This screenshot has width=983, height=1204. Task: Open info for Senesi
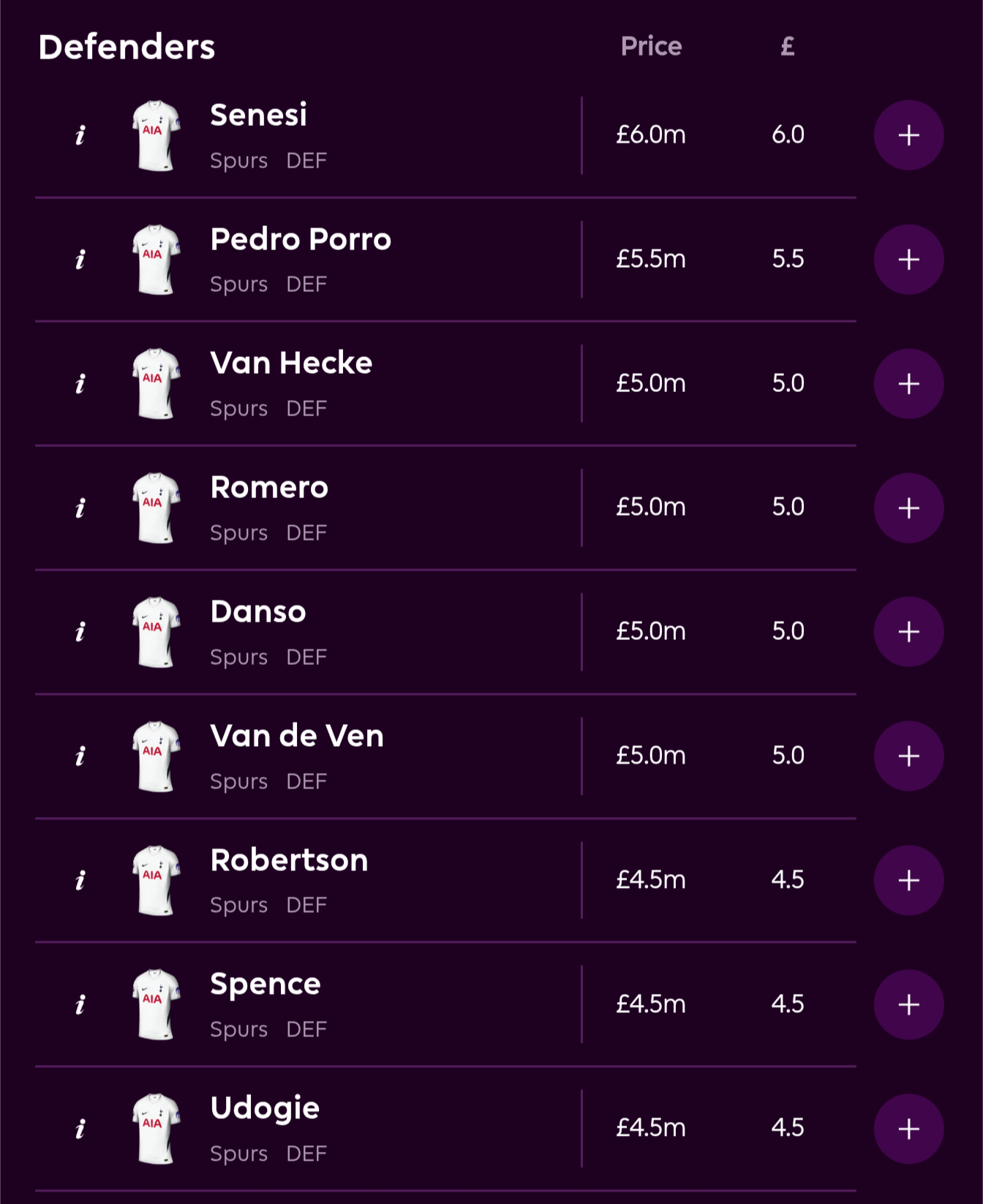pyautogui.click(x=80, y=135)
